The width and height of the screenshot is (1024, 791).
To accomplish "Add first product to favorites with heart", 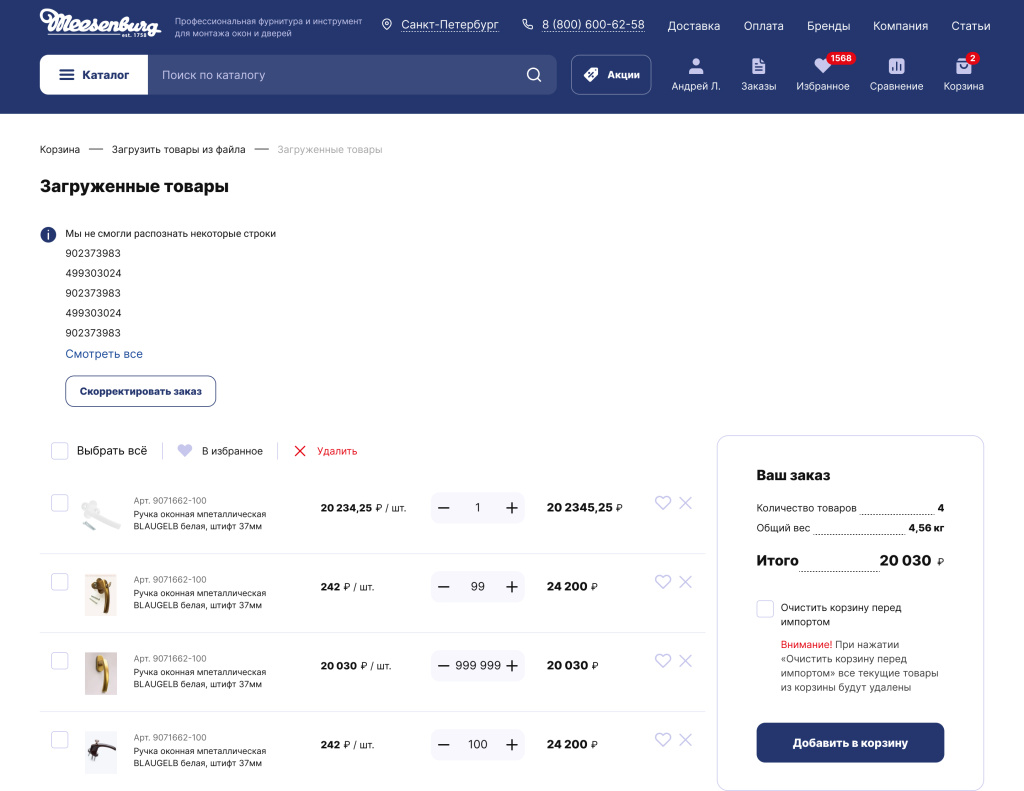I will click(662, 503).
